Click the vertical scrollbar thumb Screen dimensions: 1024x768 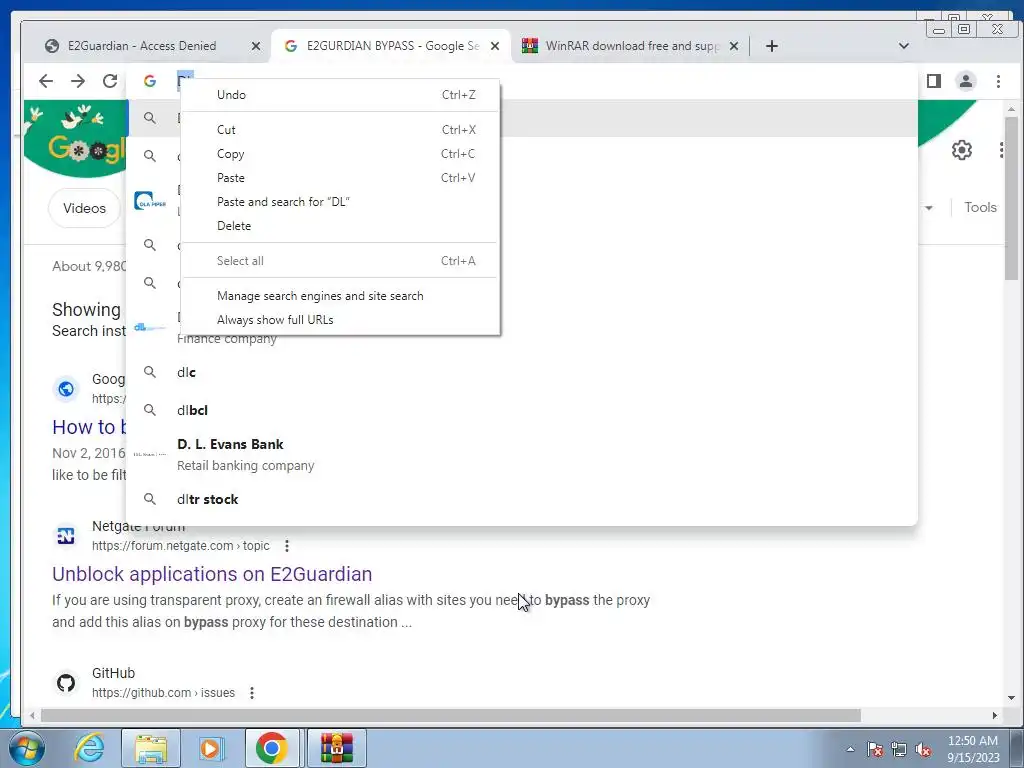(x=1011, y=198)
